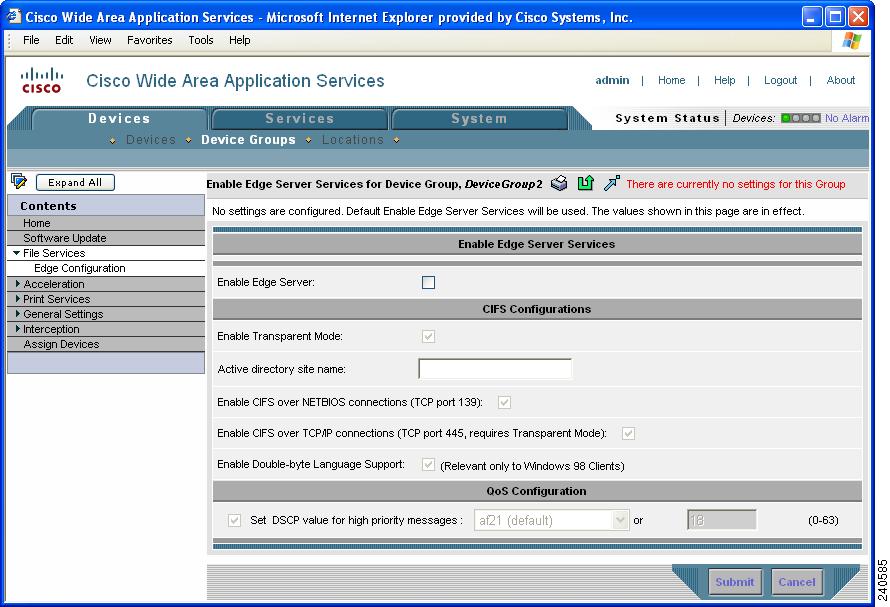The image size is (890, 607).
Task: Click the 'Cisco Wide Area Application Services' page title
Action: click(x=235, y=81)
